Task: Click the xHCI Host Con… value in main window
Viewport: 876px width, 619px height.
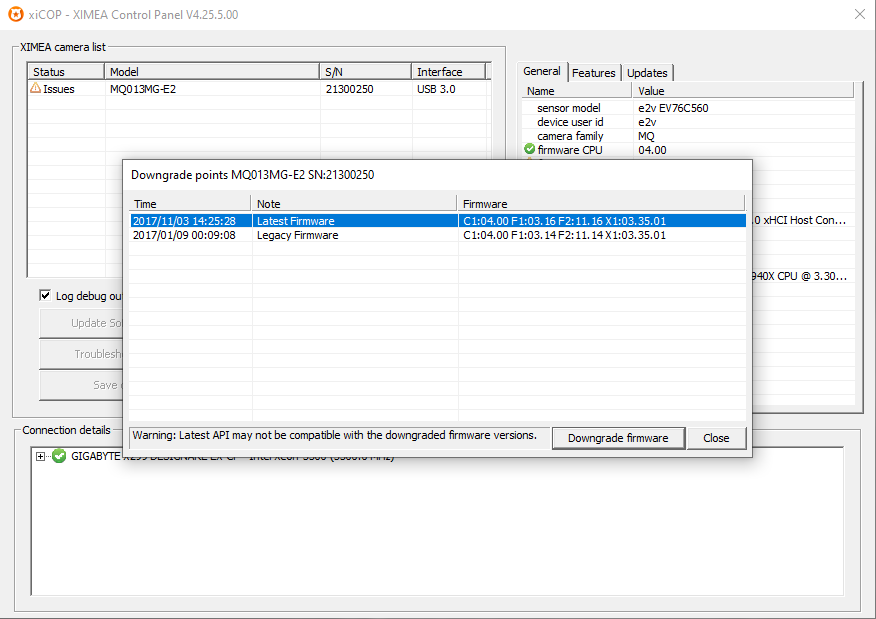Action: pyautogui.click(x=800, y=220)
